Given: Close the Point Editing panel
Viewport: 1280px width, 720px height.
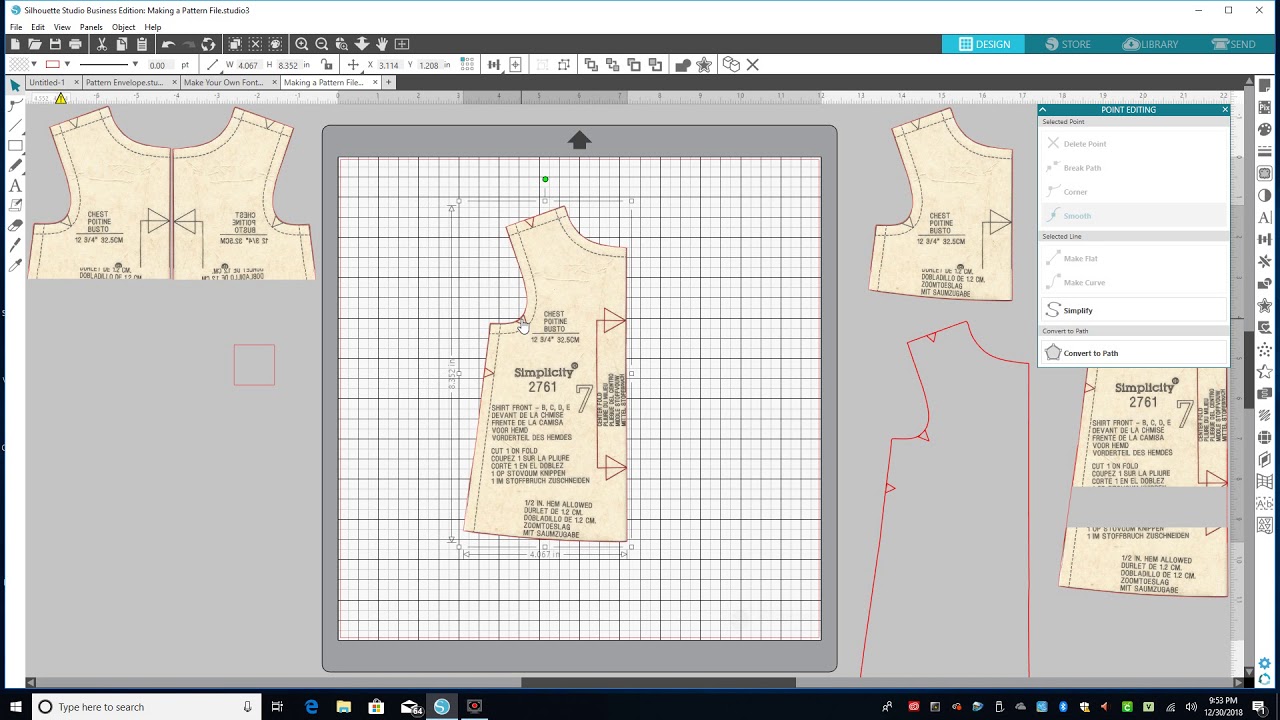Looking at the screenshot, I should [1225, 110].
